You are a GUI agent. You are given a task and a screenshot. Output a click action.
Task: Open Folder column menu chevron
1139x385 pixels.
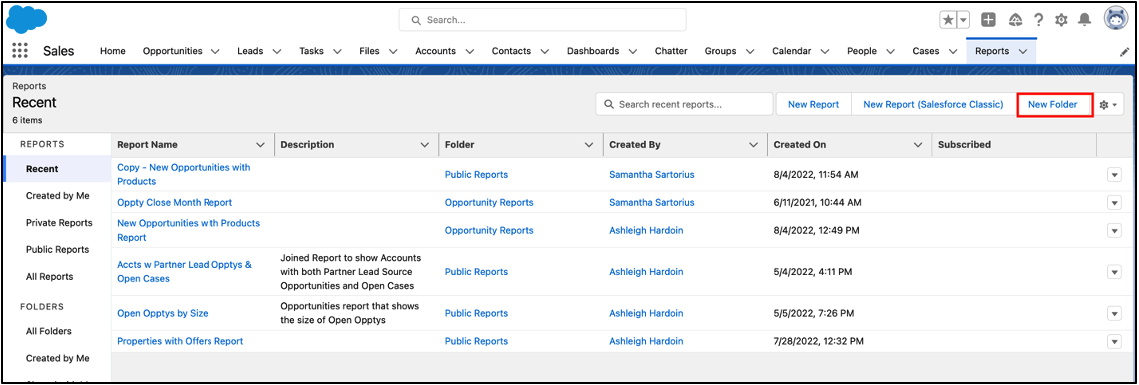point(589,145)
